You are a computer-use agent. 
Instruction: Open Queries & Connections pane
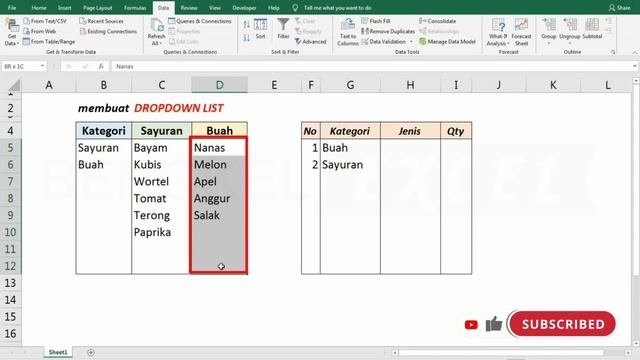tap(200, 21)
